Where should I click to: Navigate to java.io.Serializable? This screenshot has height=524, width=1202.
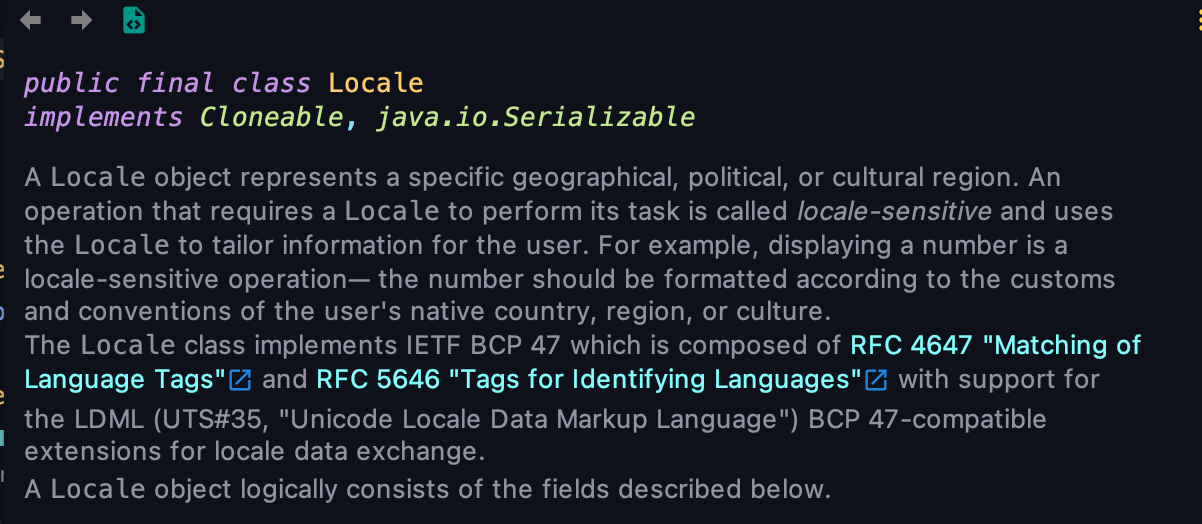pos(535,117)
